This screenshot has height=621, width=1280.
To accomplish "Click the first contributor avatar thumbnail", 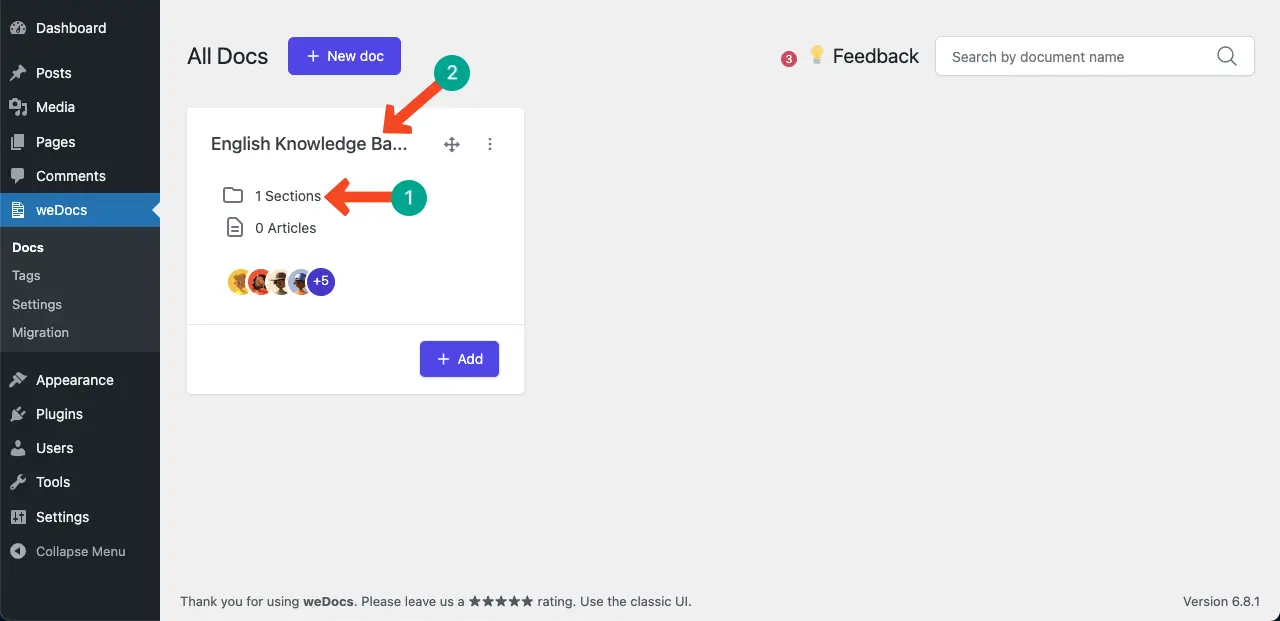I will 238,282.
